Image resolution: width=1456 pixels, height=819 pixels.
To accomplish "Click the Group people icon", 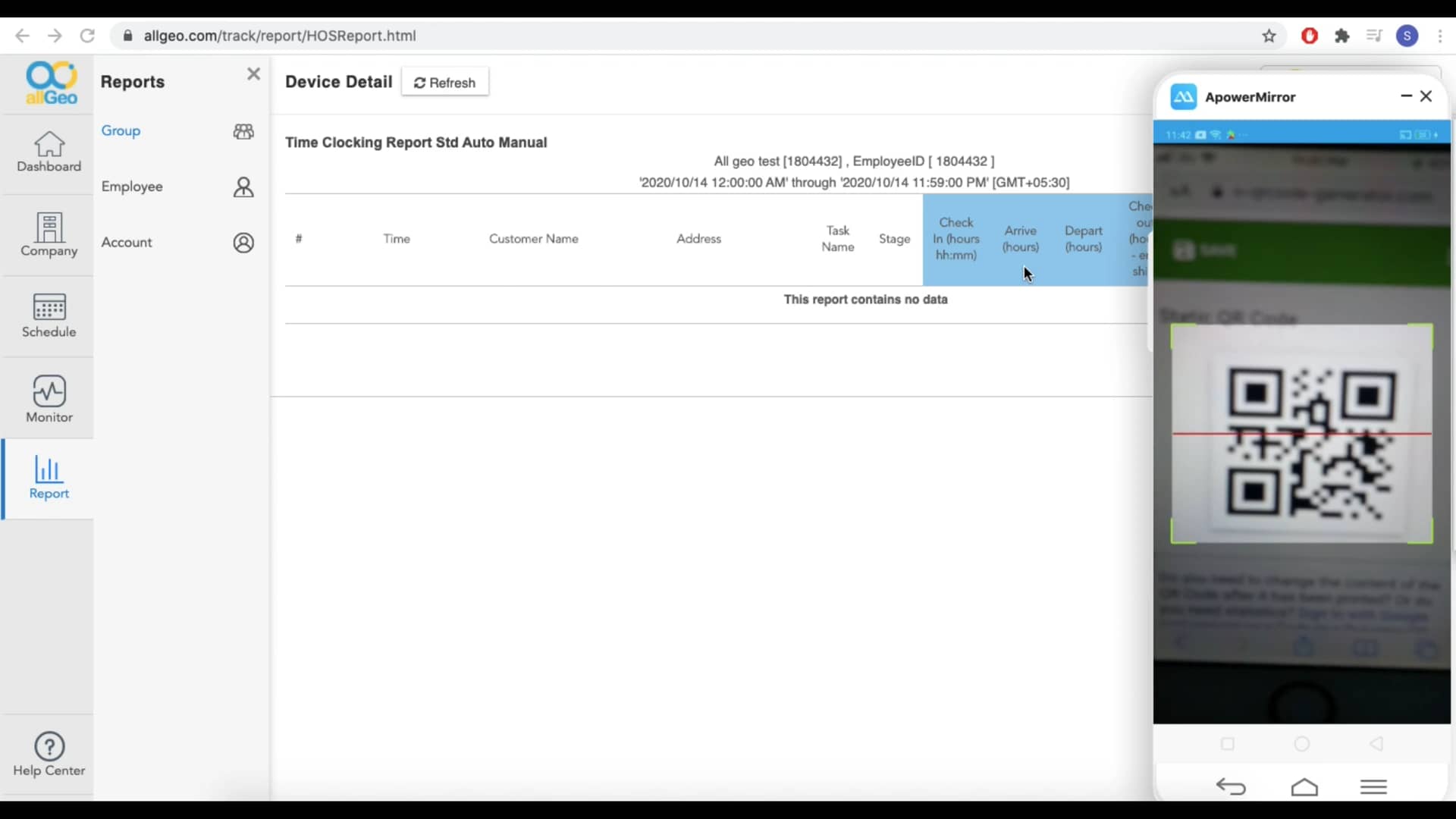I will coord(243,131).
